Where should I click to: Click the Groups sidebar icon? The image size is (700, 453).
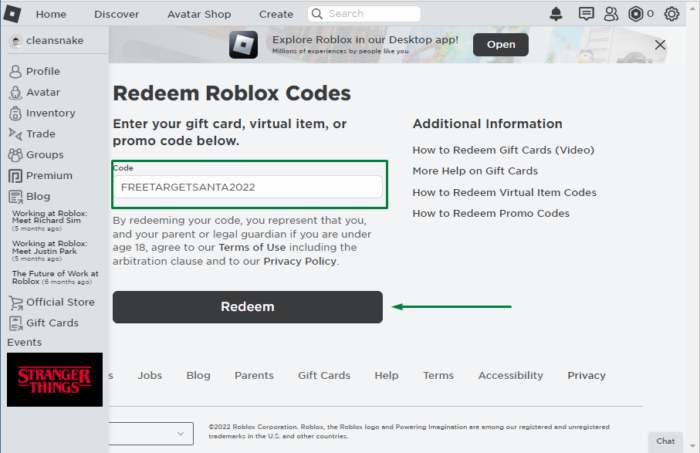click(15, 155)
